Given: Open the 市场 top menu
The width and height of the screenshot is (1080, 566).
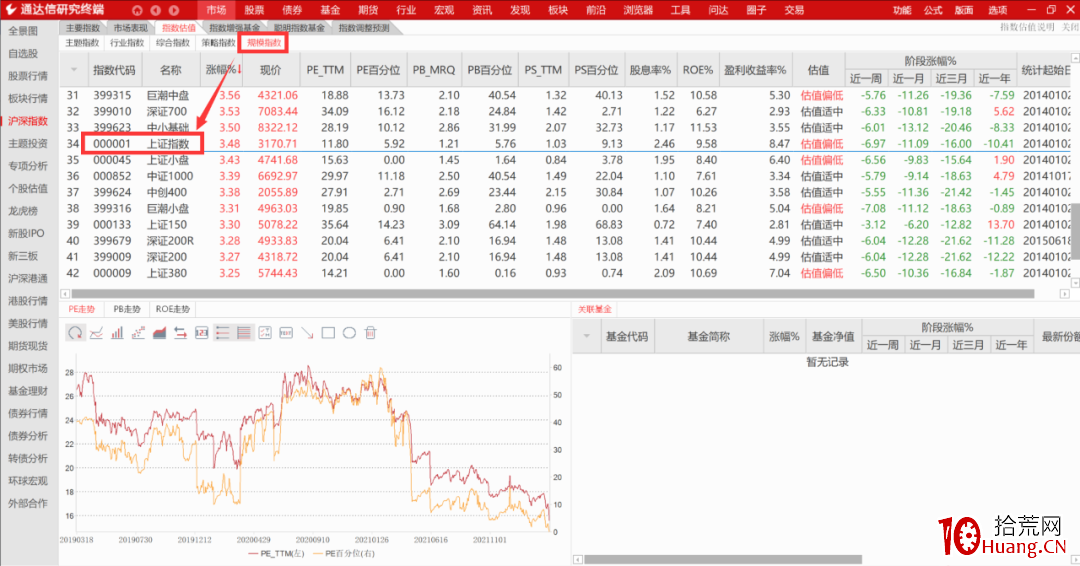Looking at the screenshot, I should coord(216,10).
